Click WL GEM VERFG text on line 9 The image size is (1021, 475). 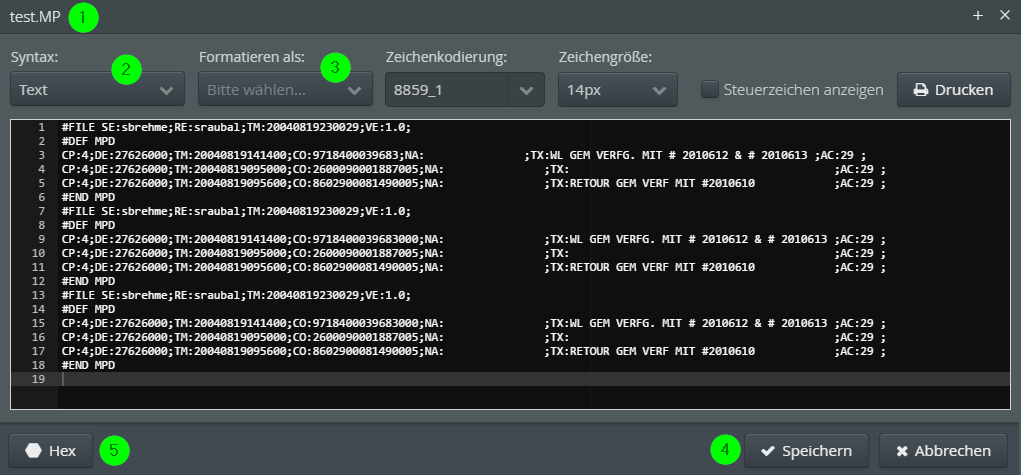coord(613,240)
